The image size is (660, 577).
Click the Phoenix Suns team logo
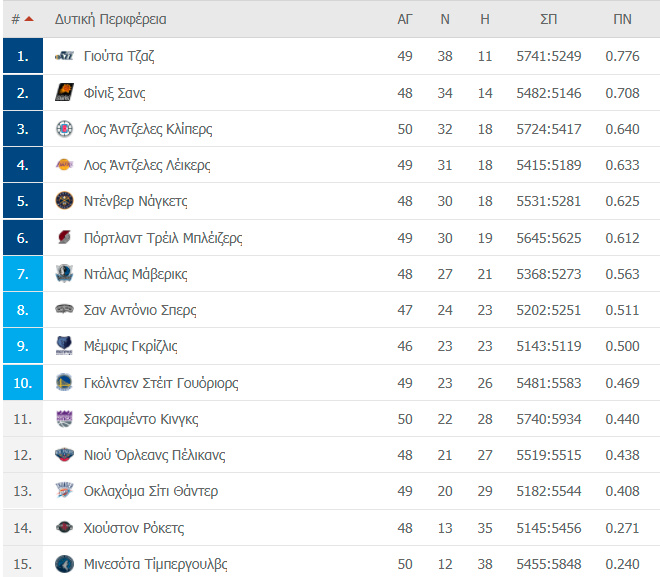coord(64,93)
